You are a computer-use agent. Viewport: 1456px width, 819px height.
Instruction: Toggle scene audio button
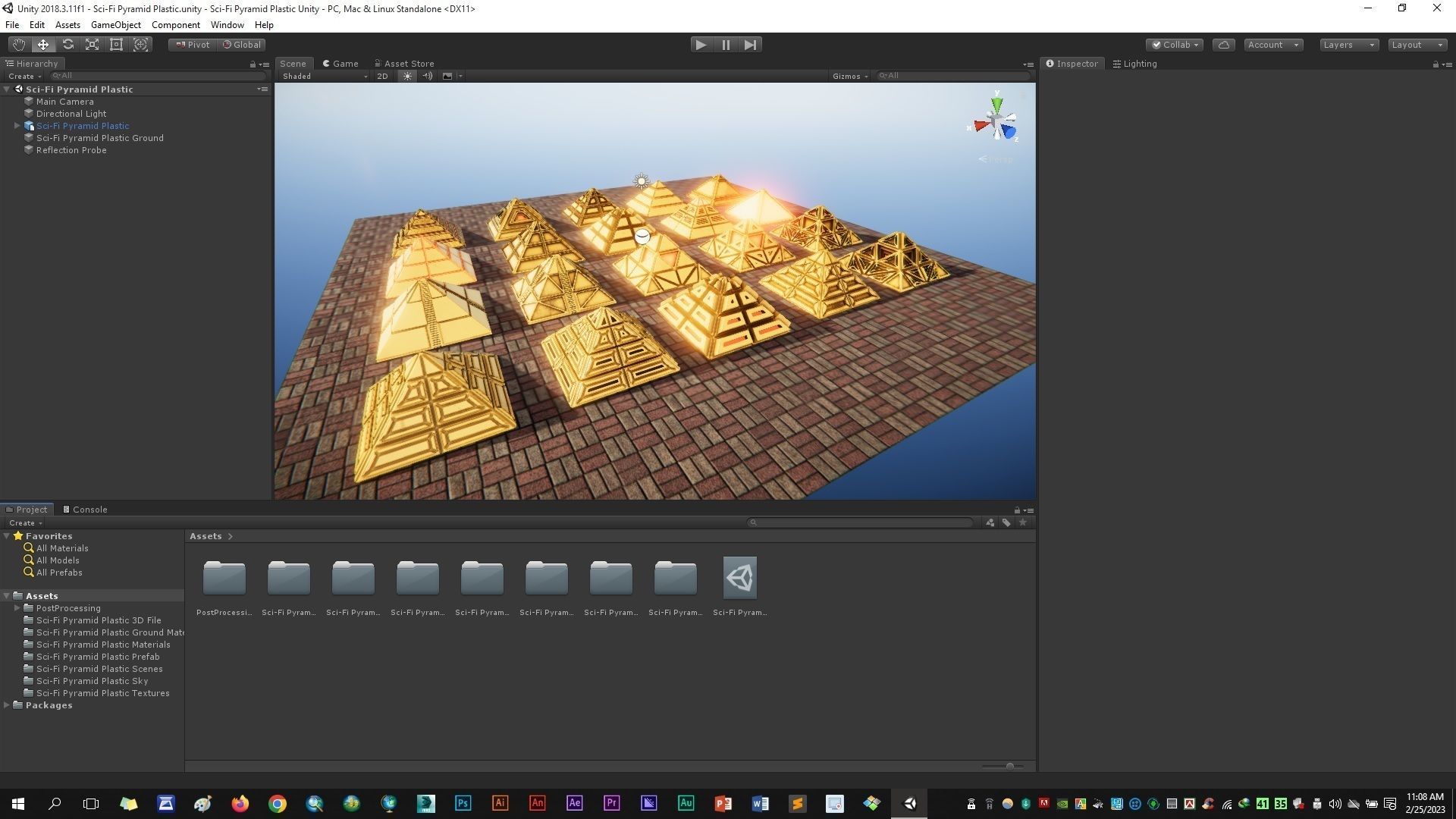pos(427,76)
